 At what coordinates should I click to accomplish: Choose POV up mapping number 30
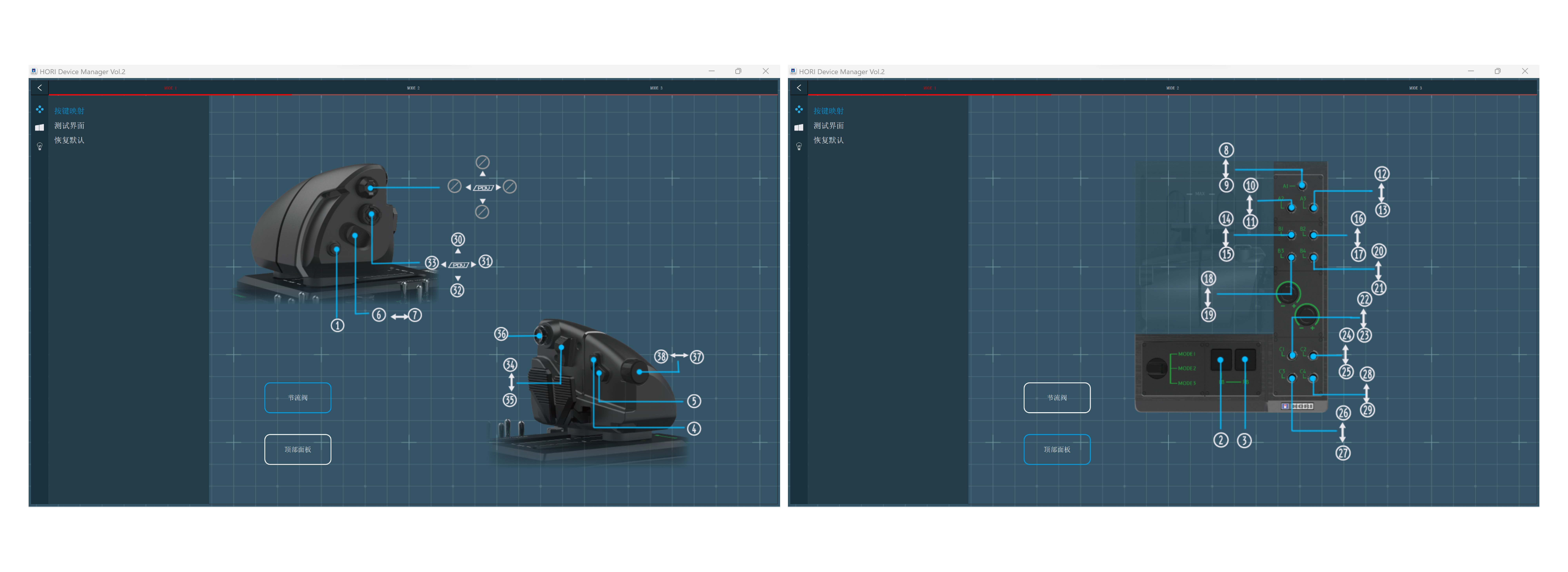pyautogui.click(x=458, y=239)
